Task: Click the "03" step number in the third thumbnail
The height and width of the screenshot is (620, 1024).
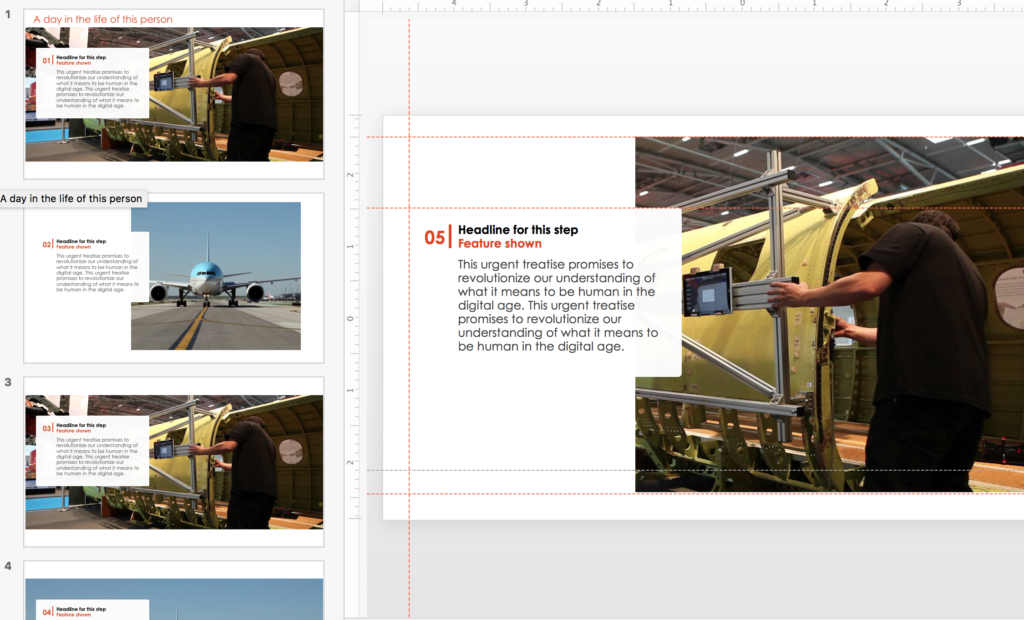Action: click(46, 428)
